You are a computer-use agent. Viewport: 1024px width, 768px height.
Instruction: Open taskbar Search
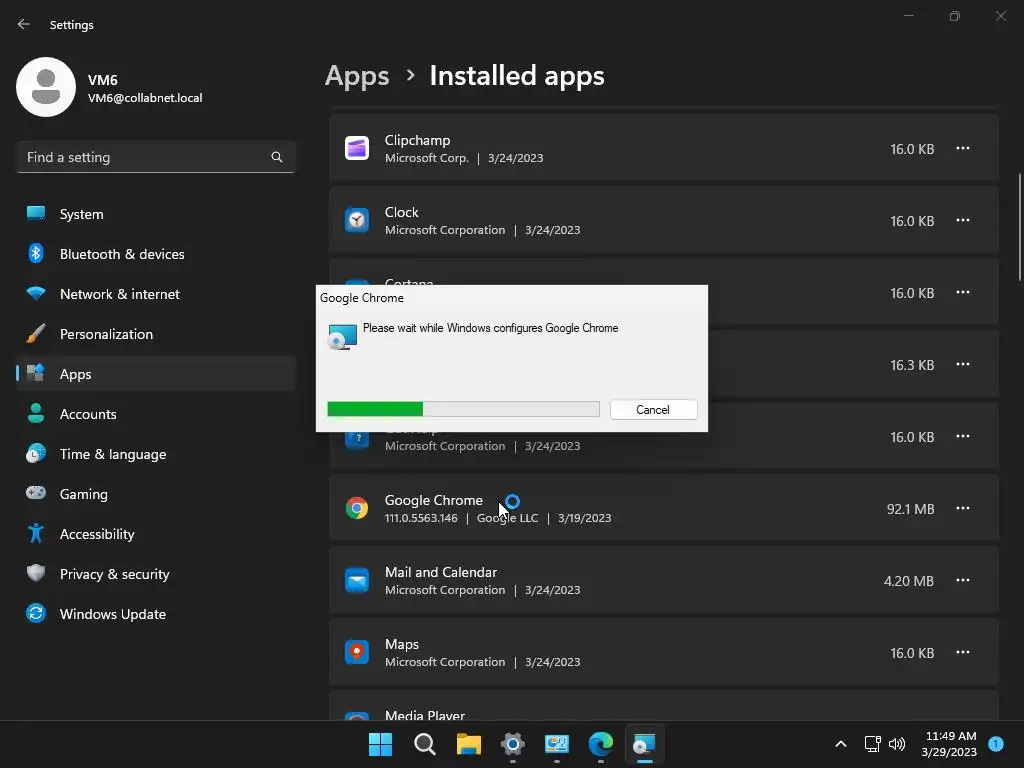(424, 744)
